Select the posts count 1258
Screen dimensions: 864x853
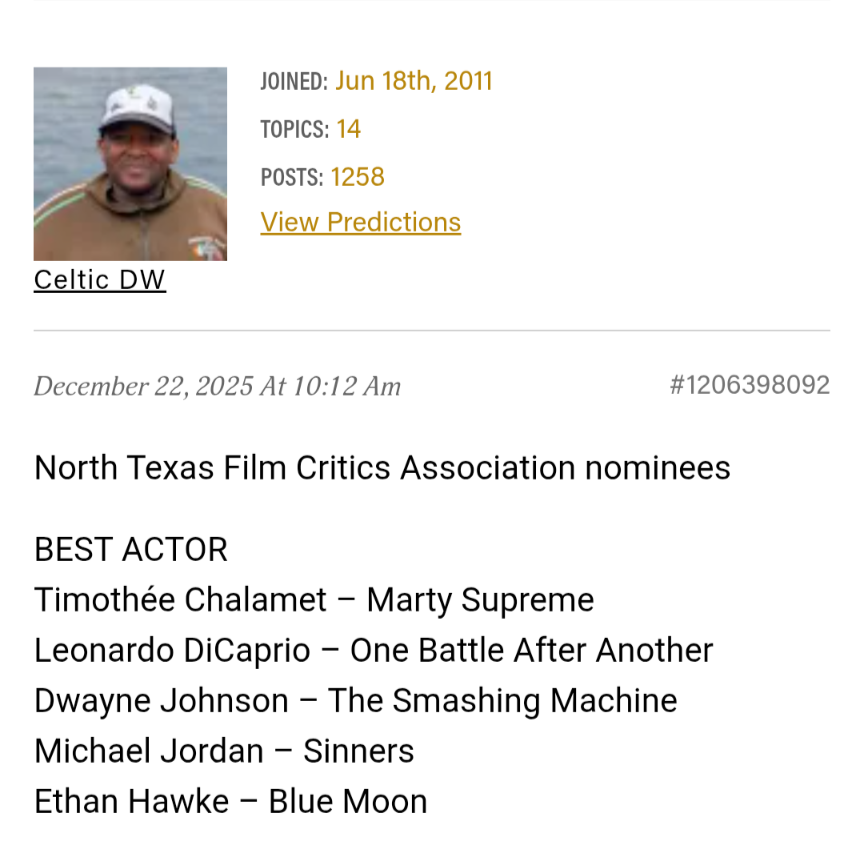[357, 177]
